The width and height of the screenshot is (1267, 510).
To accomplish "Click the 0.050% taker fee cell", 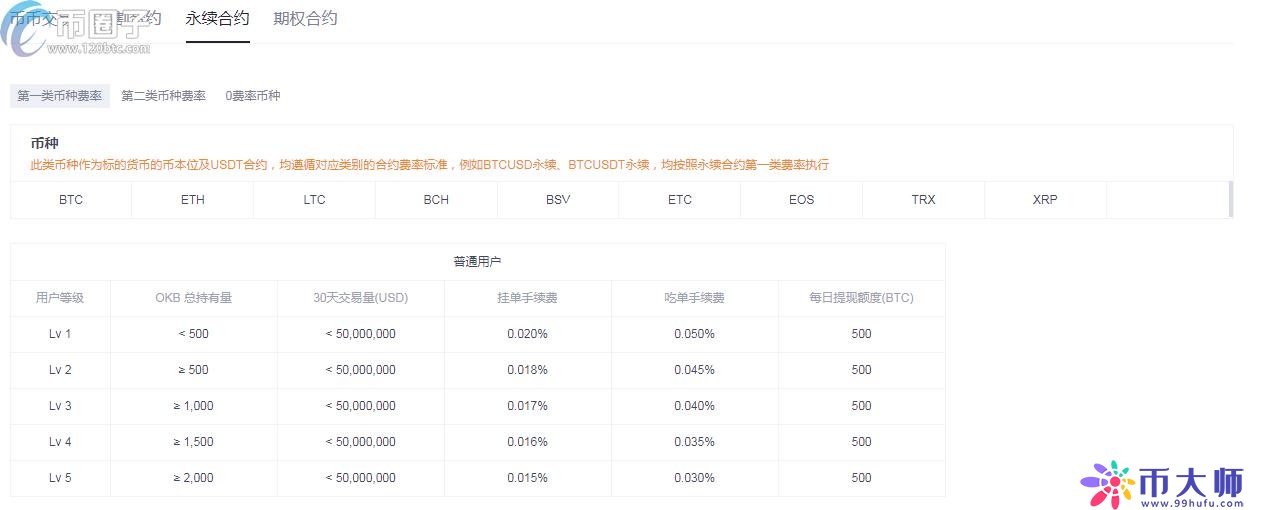I will [x=695, y=334].
